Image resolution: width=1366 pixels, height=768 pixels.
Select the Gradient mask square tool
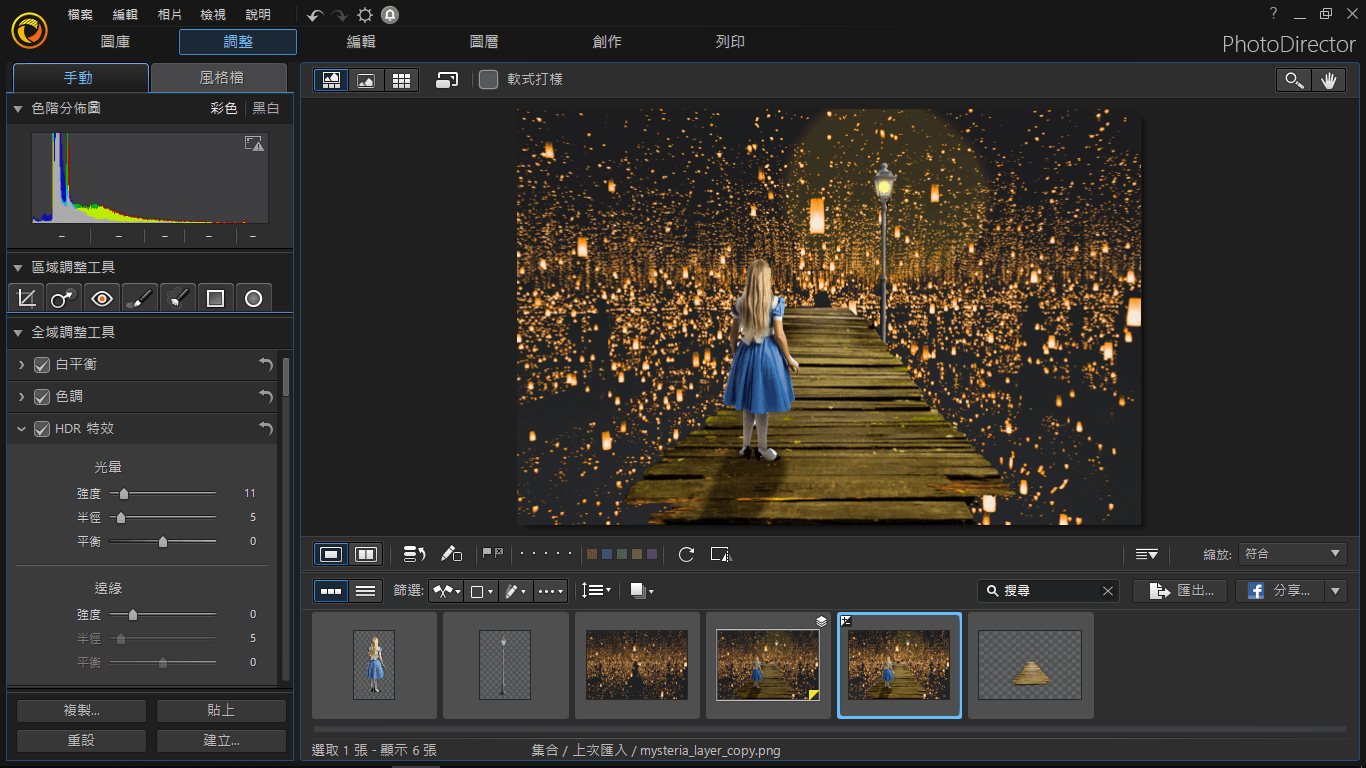(x=215, y=297)
